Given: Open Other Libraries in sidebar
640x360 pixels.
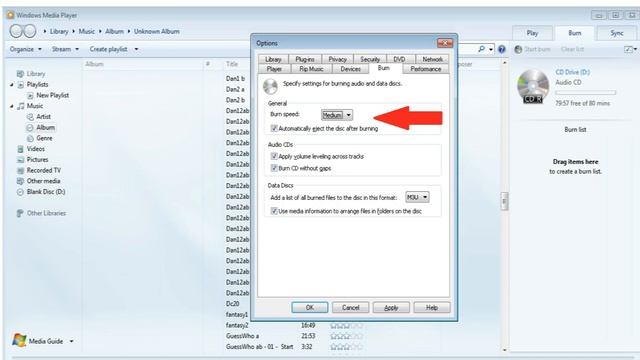Looking at the screenshot, I should pyautogui.click(x=46, y=213).
